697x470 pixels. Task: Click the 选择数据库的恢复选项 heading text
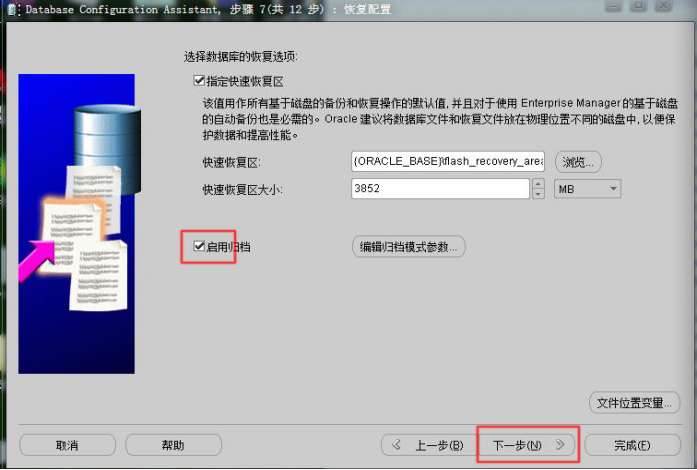(x=240, y=56)
